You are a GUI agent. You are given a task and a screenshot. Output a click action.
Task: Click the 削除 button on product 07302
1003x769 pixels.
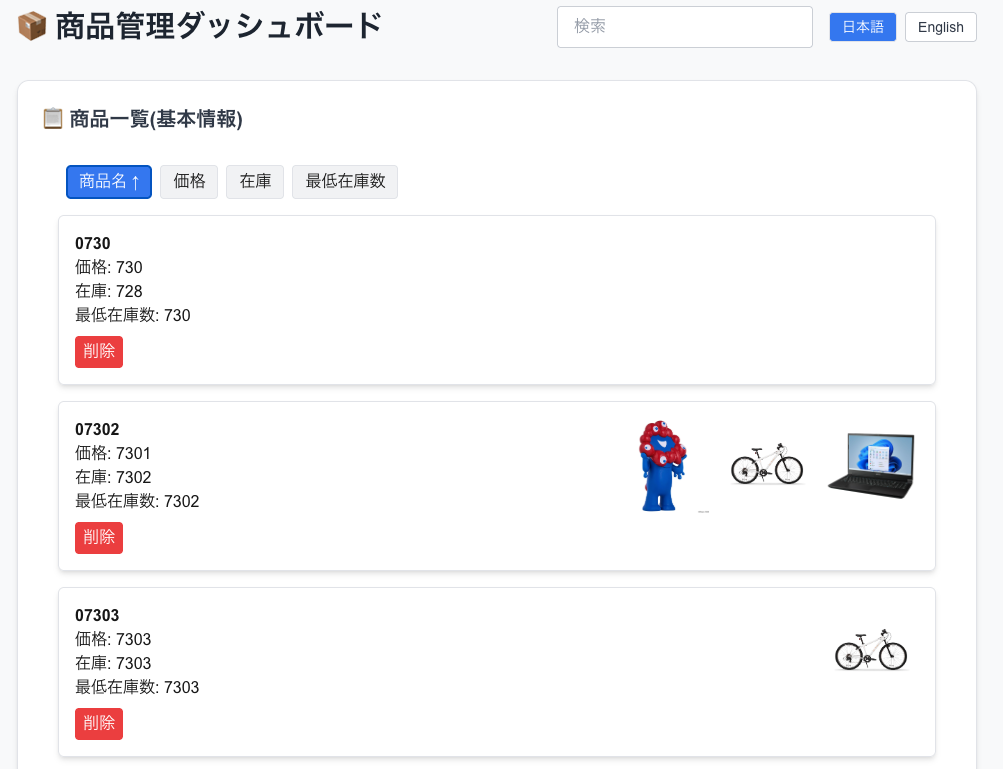(98, 537)
